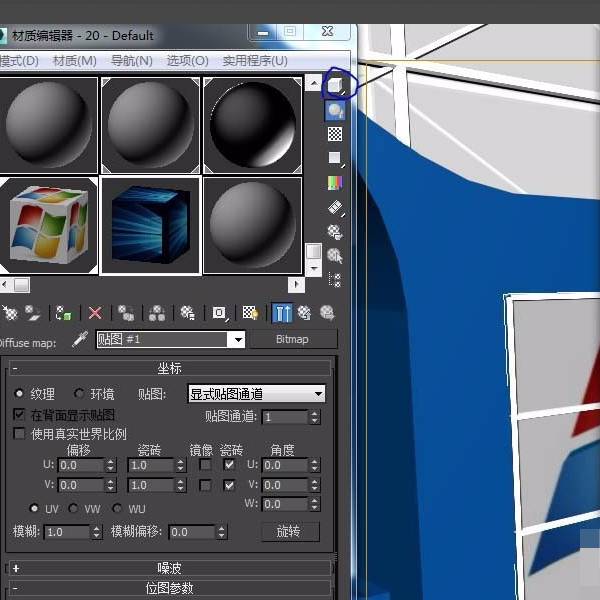600x600 pixels.
Task: Open the 贴图 #1 name dropdown arrow
Action: click(x=238, y=339)
